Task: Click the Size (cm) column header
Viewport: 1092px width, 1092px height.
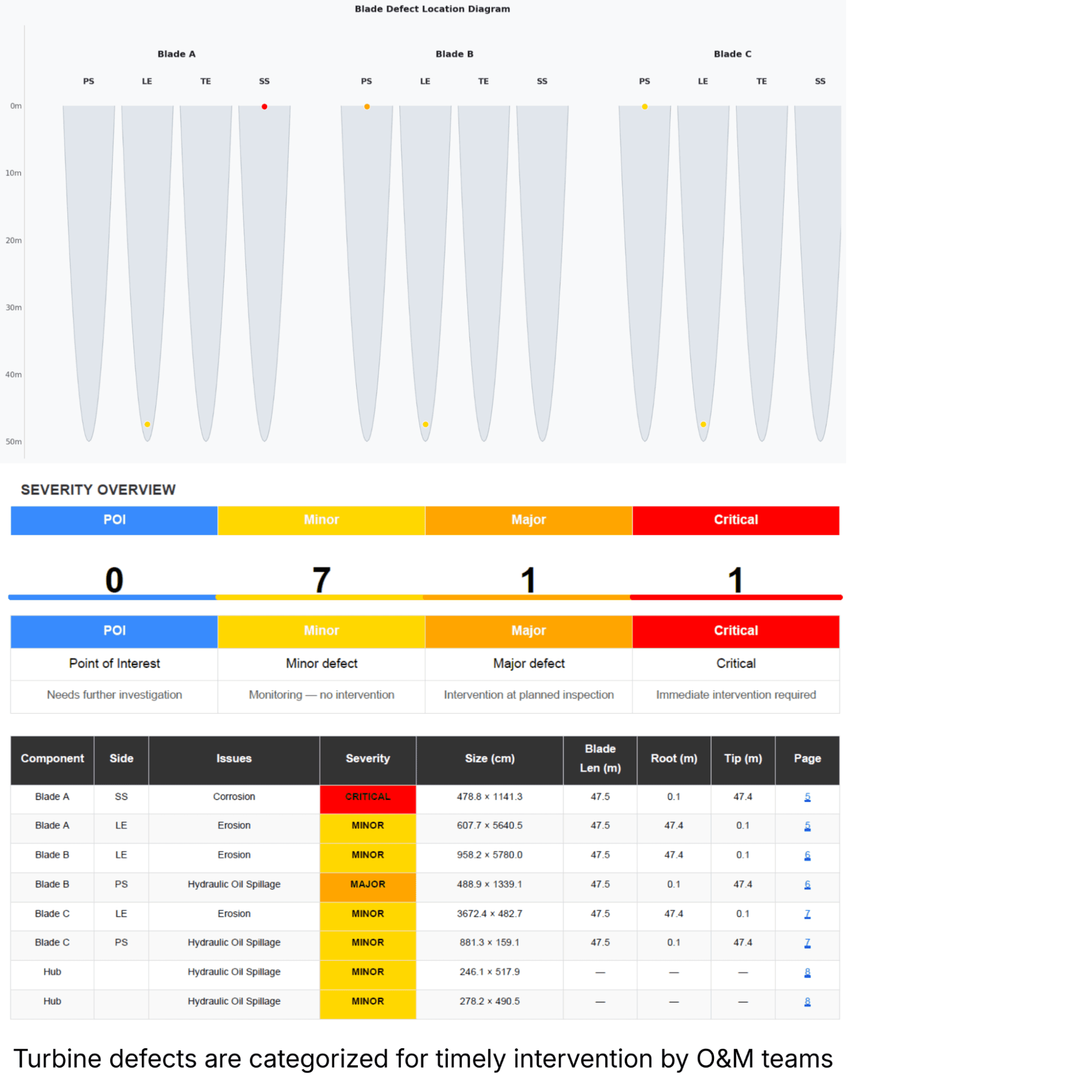Action: pyautogui.click(x=489, y=759)
